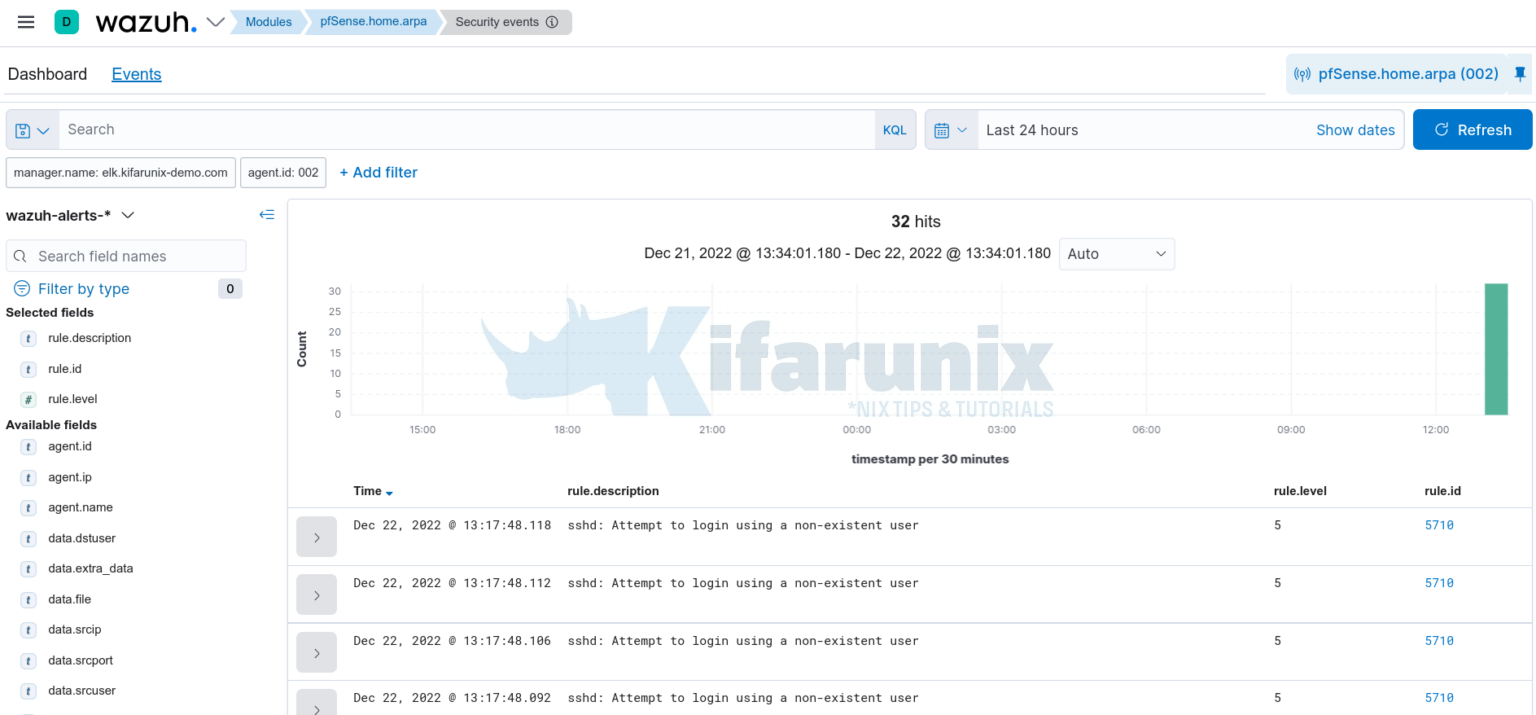Open the main navigation hamburger menu
The width and height of the screenshot is (1536, 715).
[25, 22]
